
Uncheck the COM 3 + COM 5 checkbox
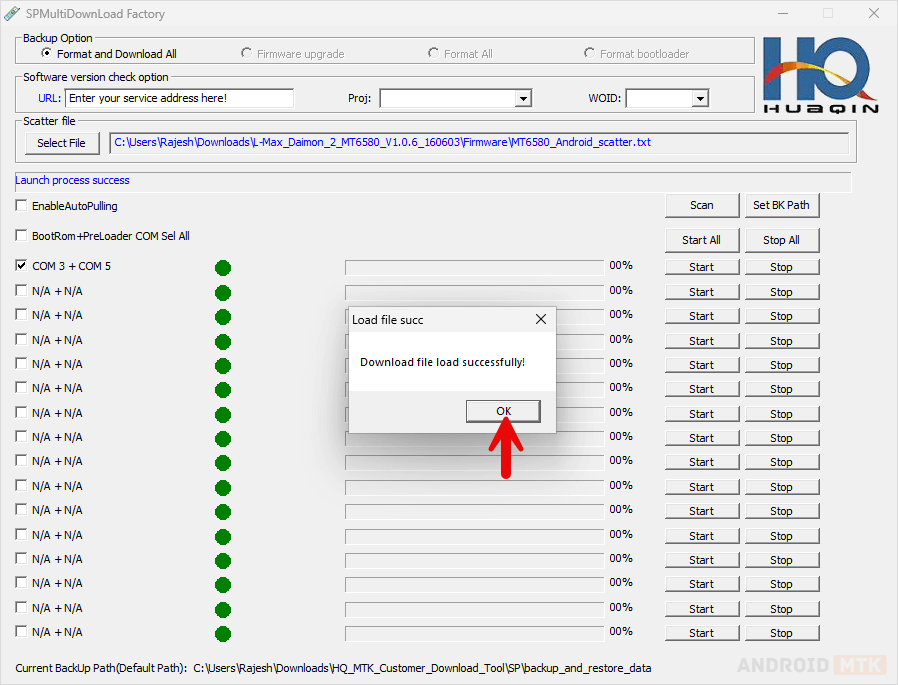[22, 267]
